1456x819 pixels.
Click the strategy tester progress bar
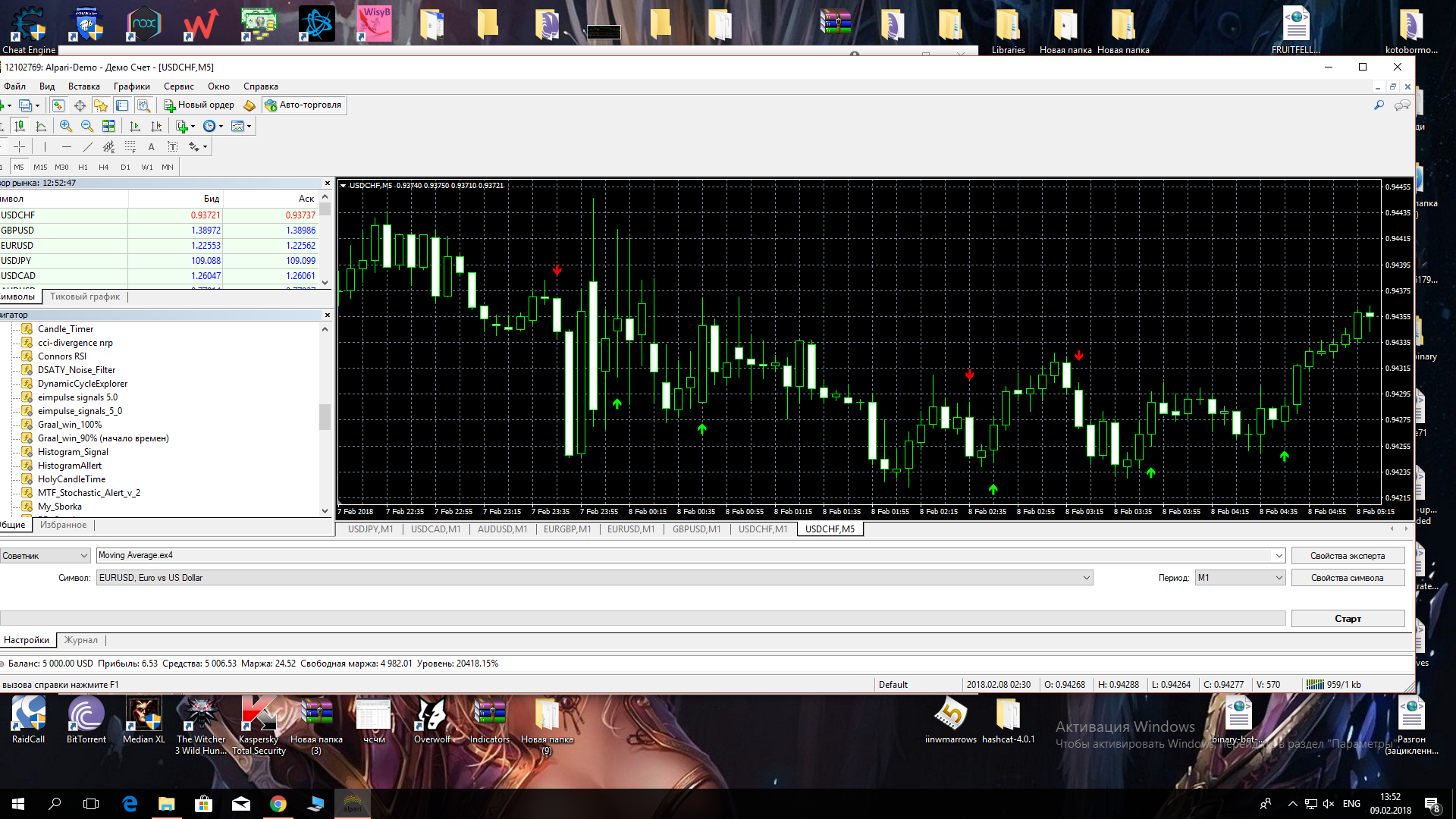(643, 619)
